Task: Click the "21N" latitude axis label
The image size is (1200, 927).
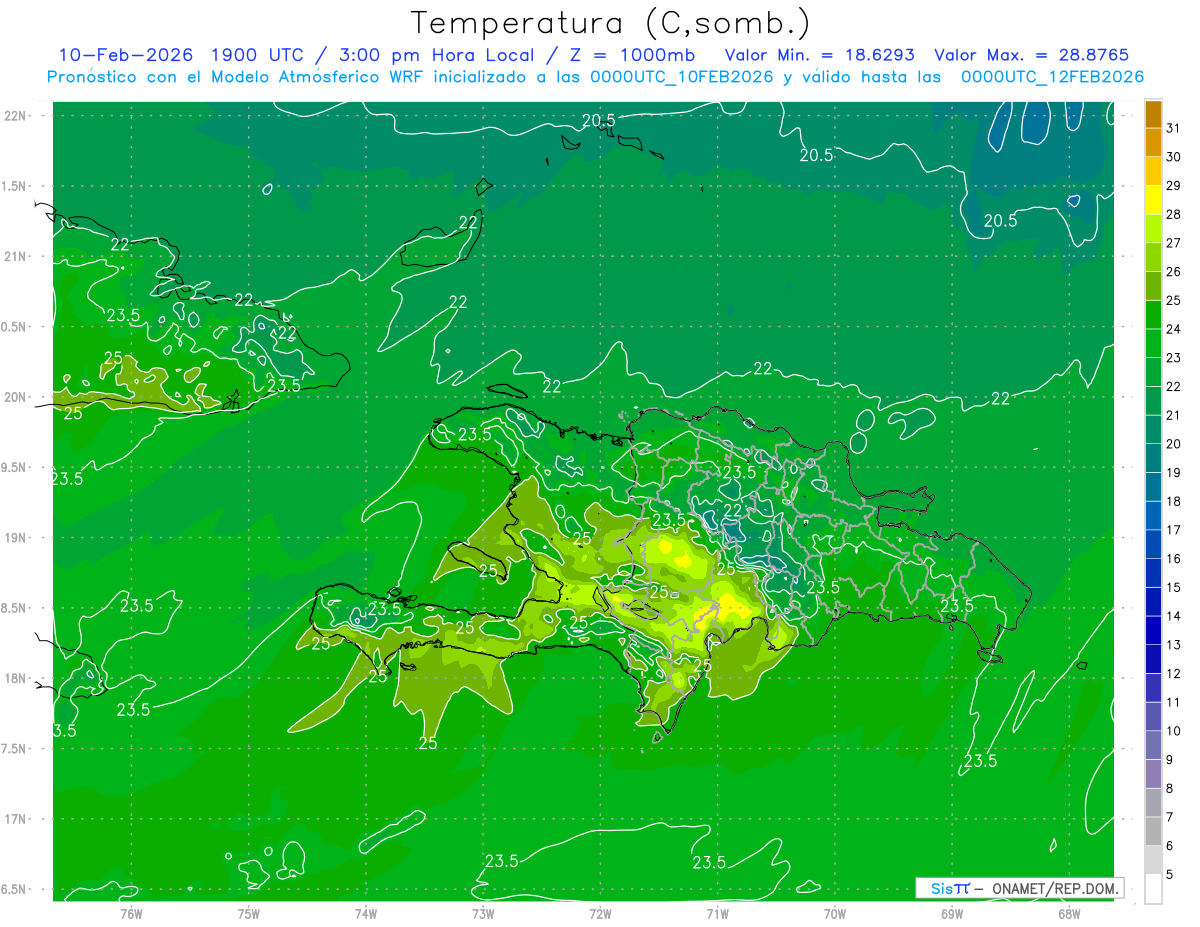Action: pos(16,256)
